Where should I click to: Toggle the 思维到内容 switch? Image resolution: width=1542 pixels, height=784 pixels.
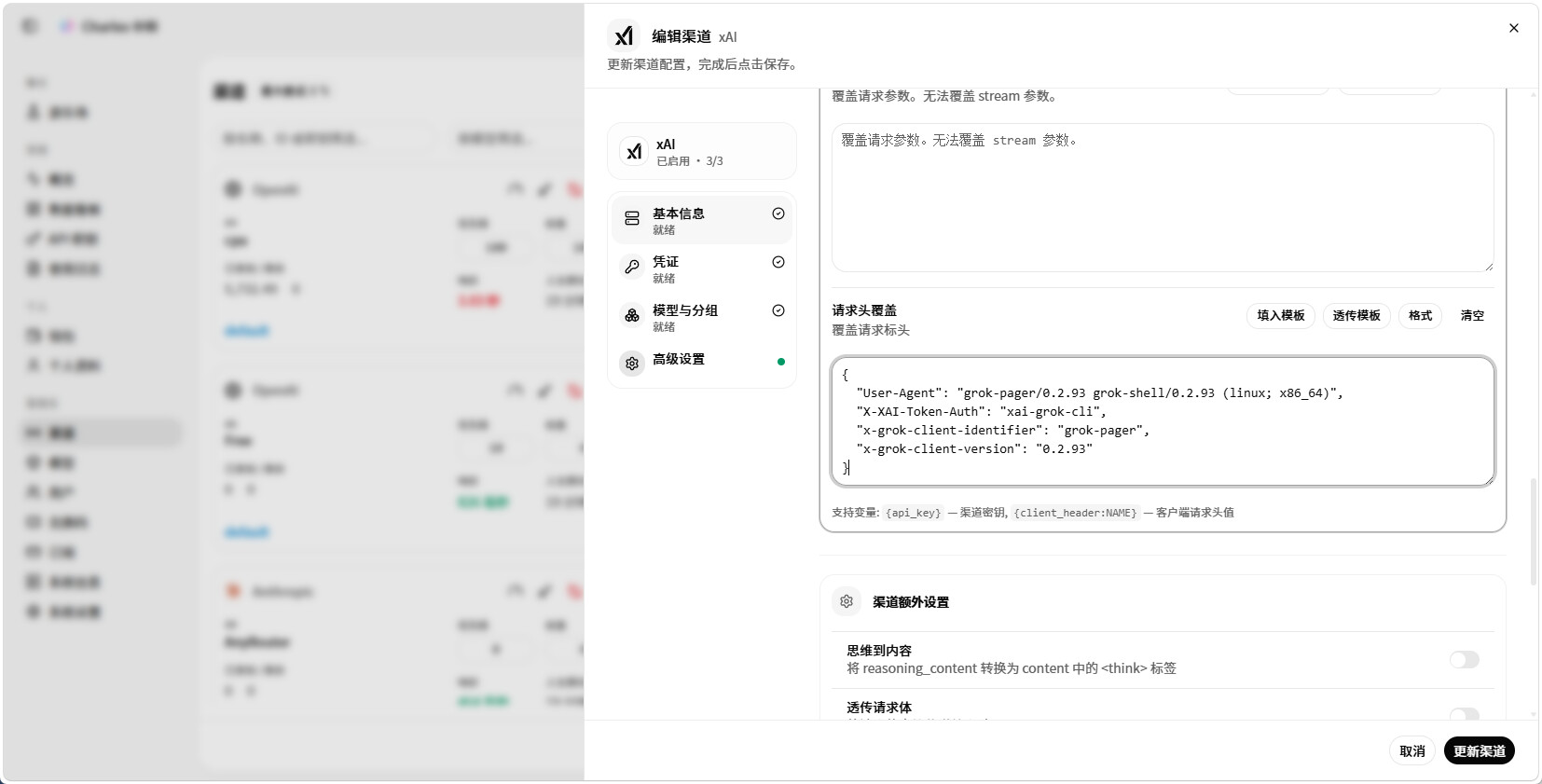pyautogui.click(x=1464, y=660)
